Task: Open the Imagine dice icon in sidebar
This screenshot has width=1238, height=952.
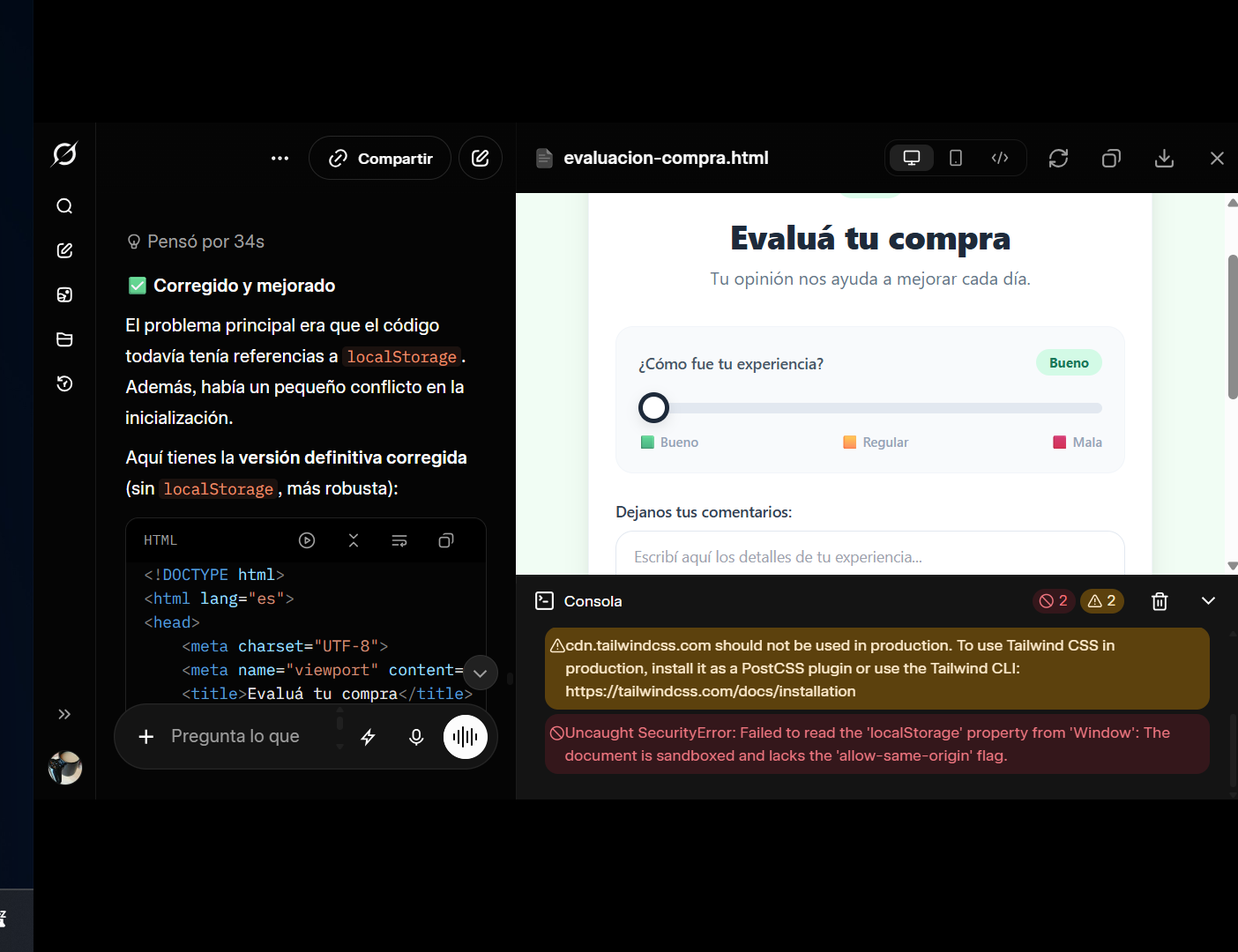Action: [64, 294]
